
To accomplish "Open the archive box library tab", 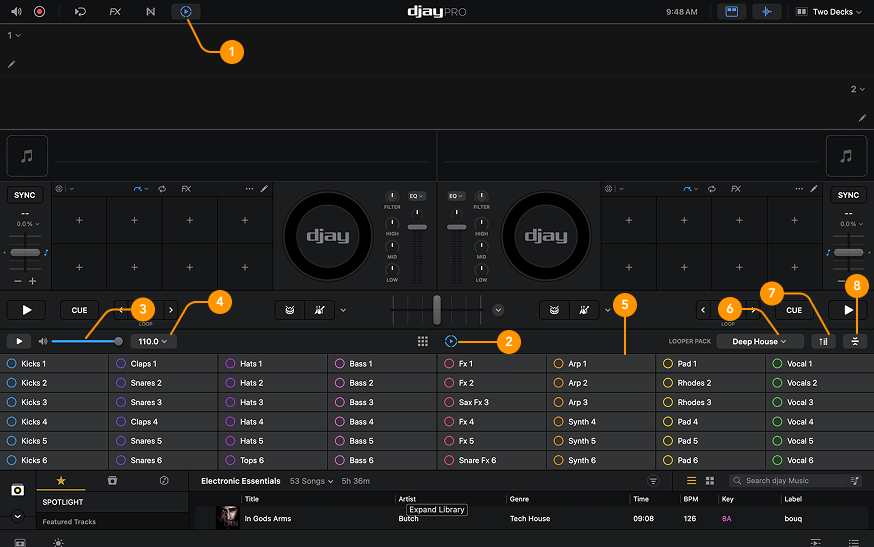I will [x=112, y=481].
